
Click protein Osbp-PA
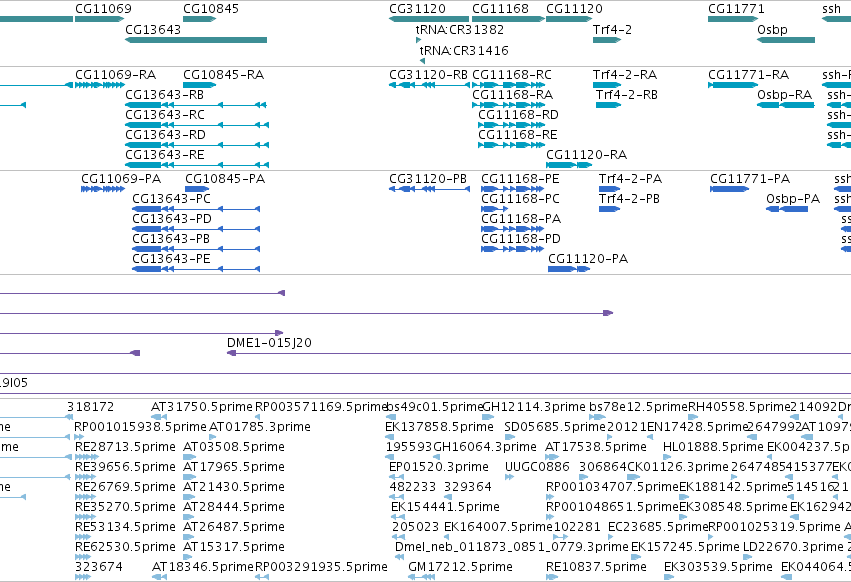tap(793, 199)
